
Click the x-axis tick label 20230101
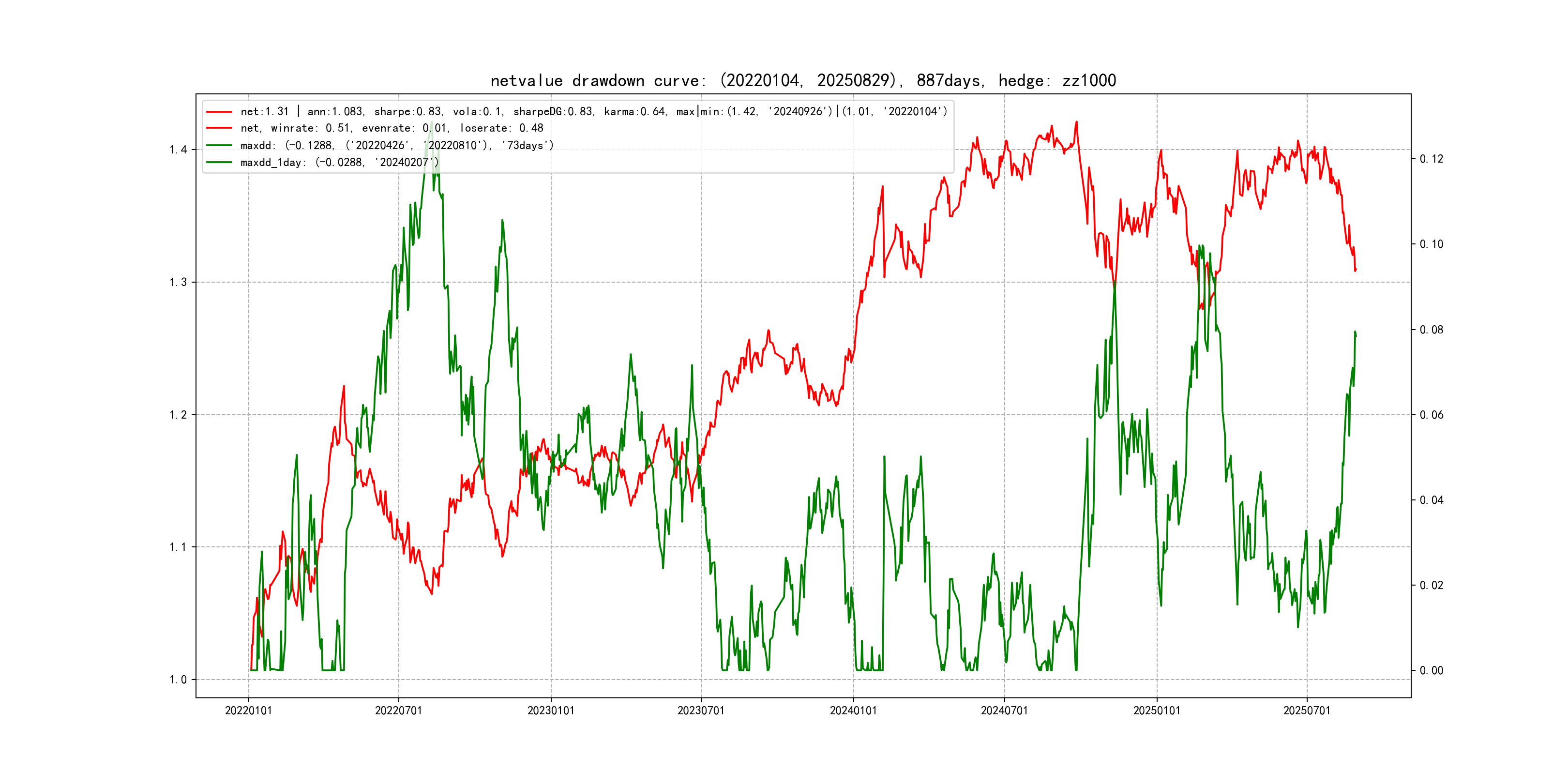coord(551,711)
